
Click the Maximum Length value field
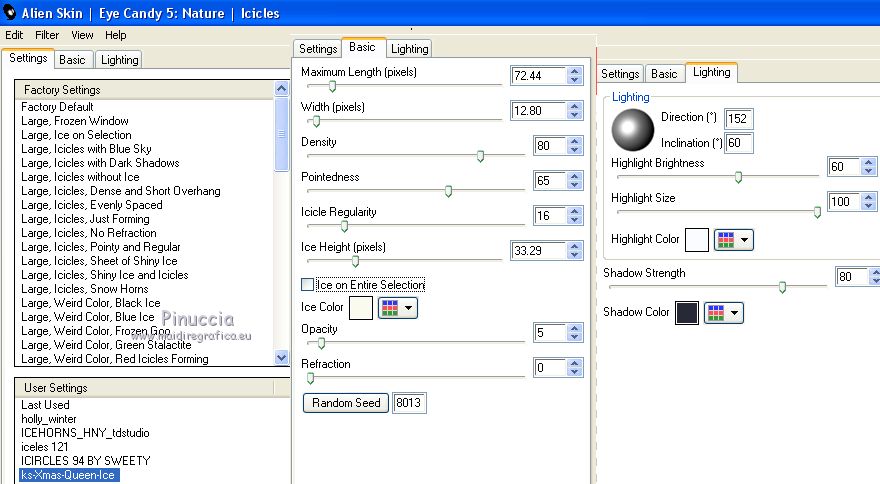point(538,76)
